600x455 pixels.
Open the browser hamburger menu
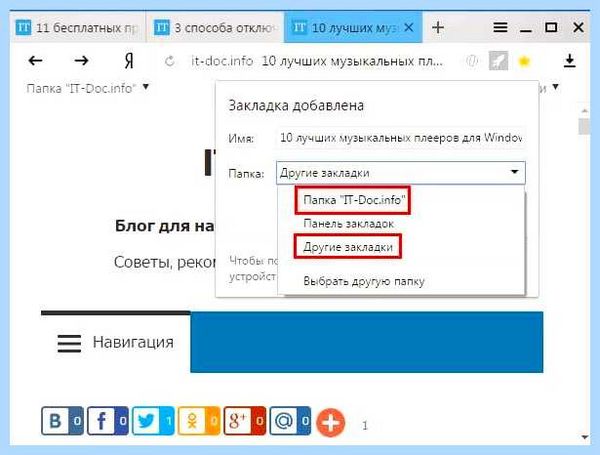[500, 27]
